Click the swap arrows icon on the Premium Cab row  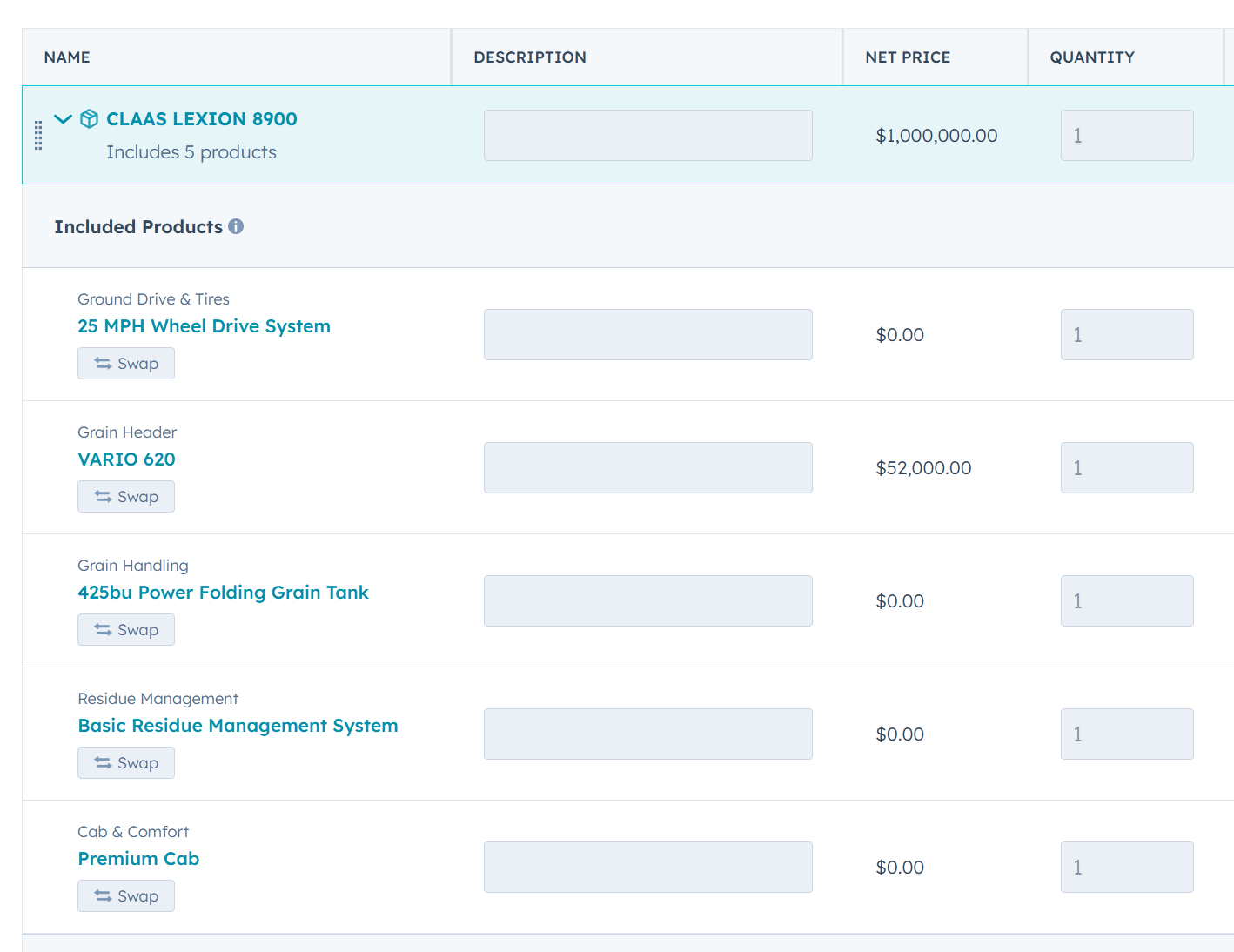(101, 895)
